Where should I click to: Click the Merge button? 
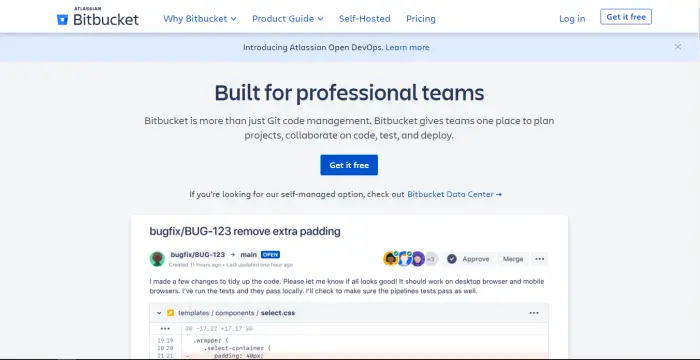[513, 259]
